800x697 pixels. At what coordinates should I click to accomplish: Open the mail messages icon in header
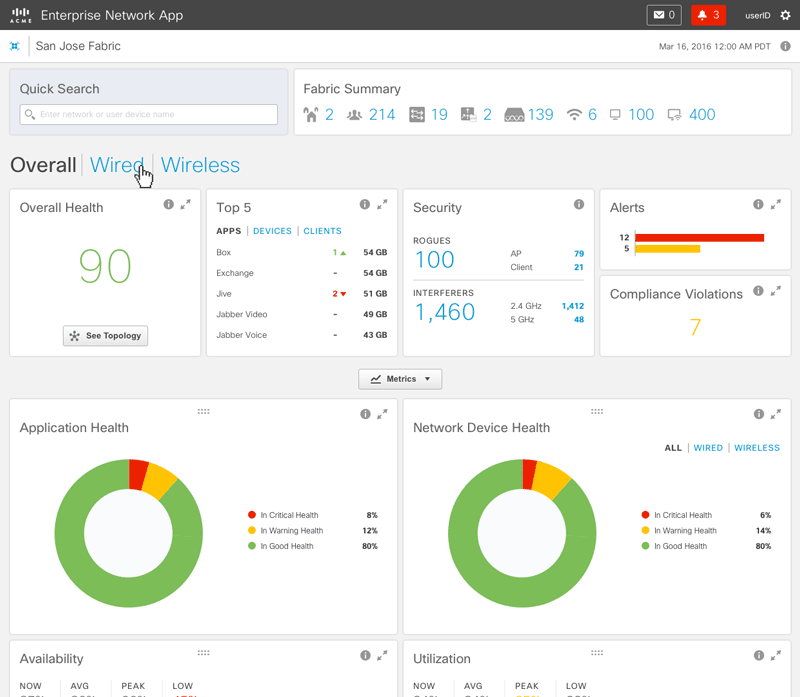664,15
